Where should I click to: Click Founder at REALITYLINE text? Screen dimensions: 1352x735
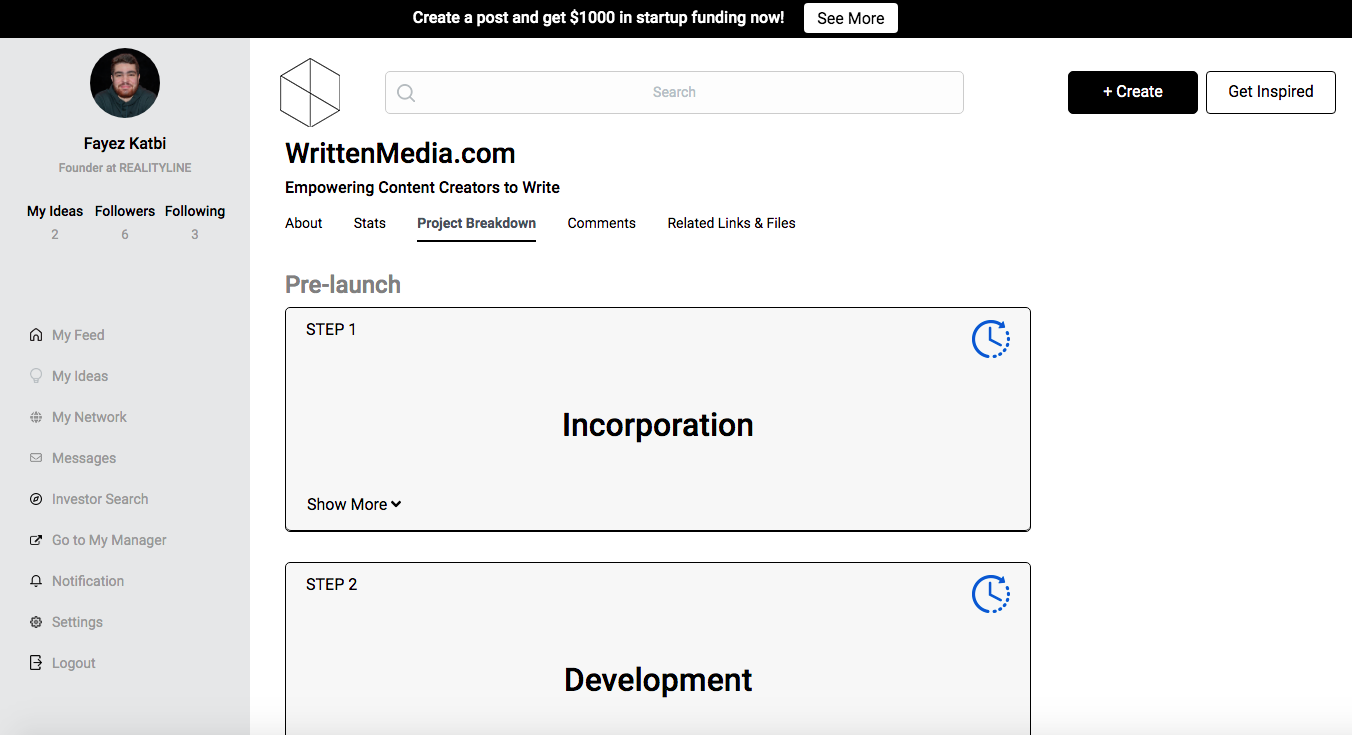pyautogui.click(x=125, y=168)
